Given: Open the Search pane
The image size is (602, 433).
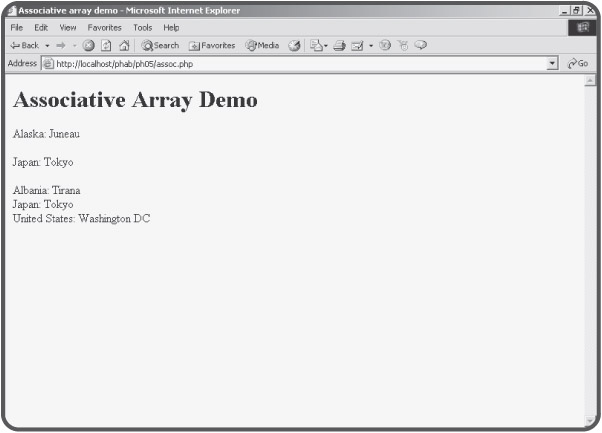Looking at the screenshot, I should (x=160, y=45).
